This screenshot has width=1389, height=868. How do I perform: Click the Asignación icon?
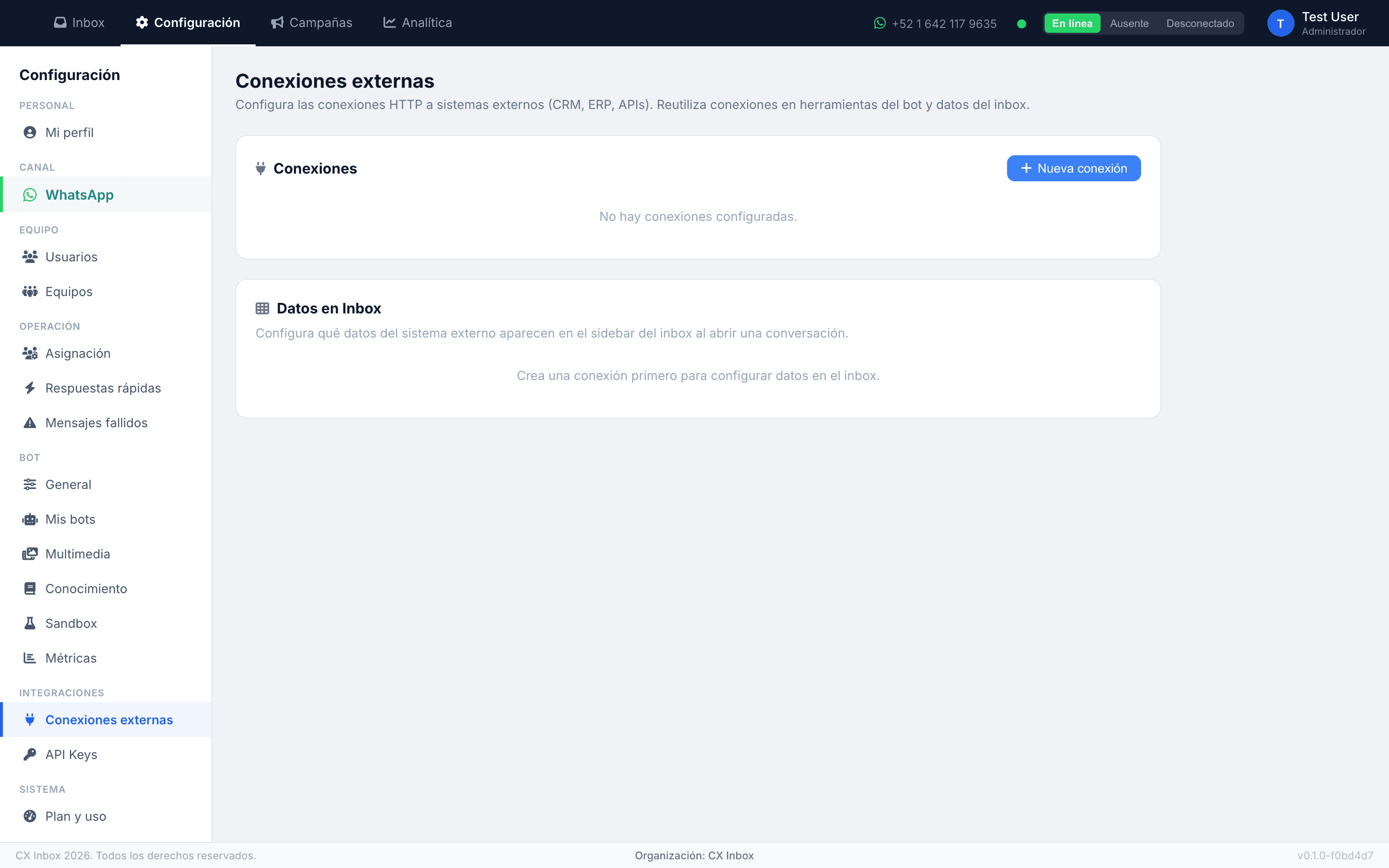[30, 353]
